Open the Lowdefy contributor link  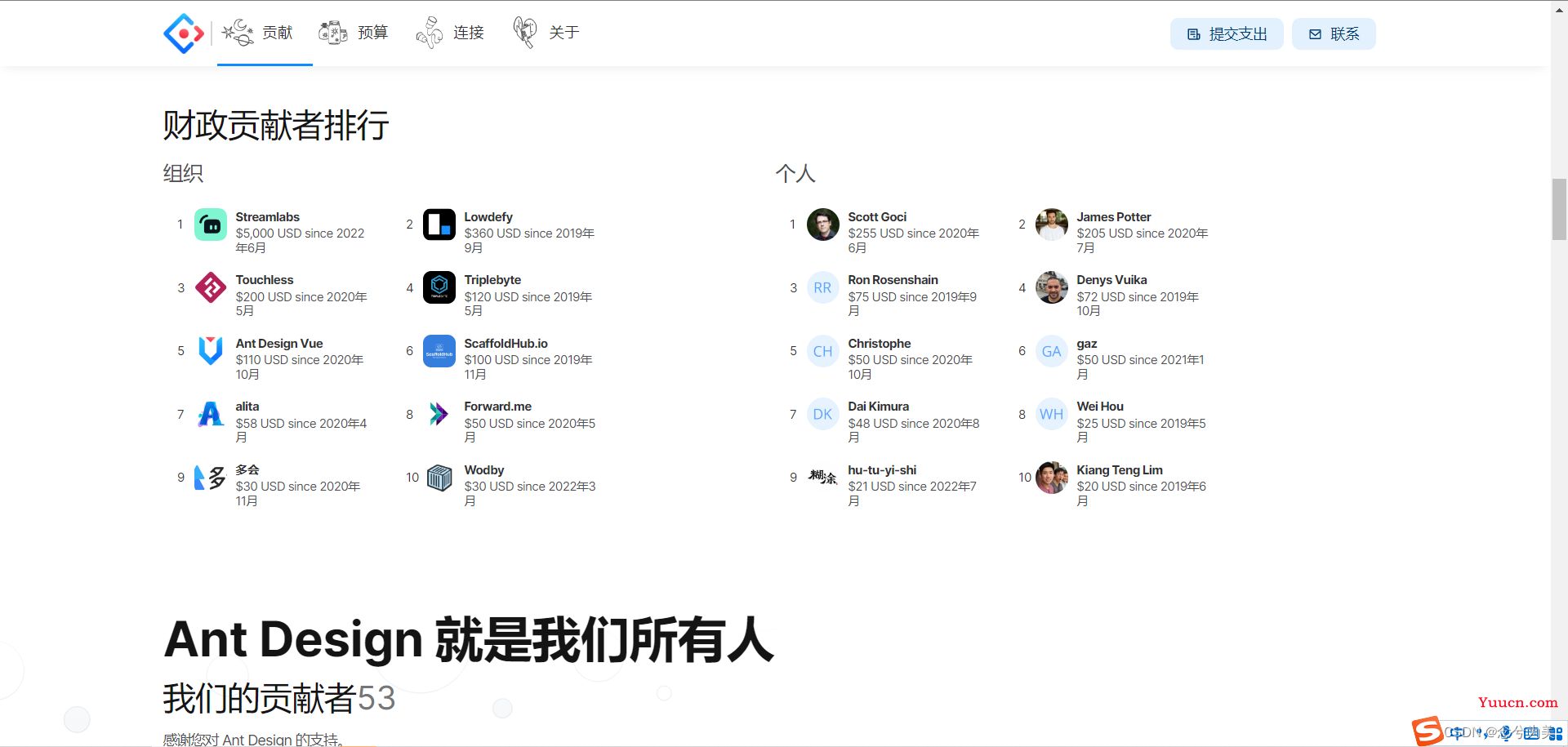[x=488, y=217]
